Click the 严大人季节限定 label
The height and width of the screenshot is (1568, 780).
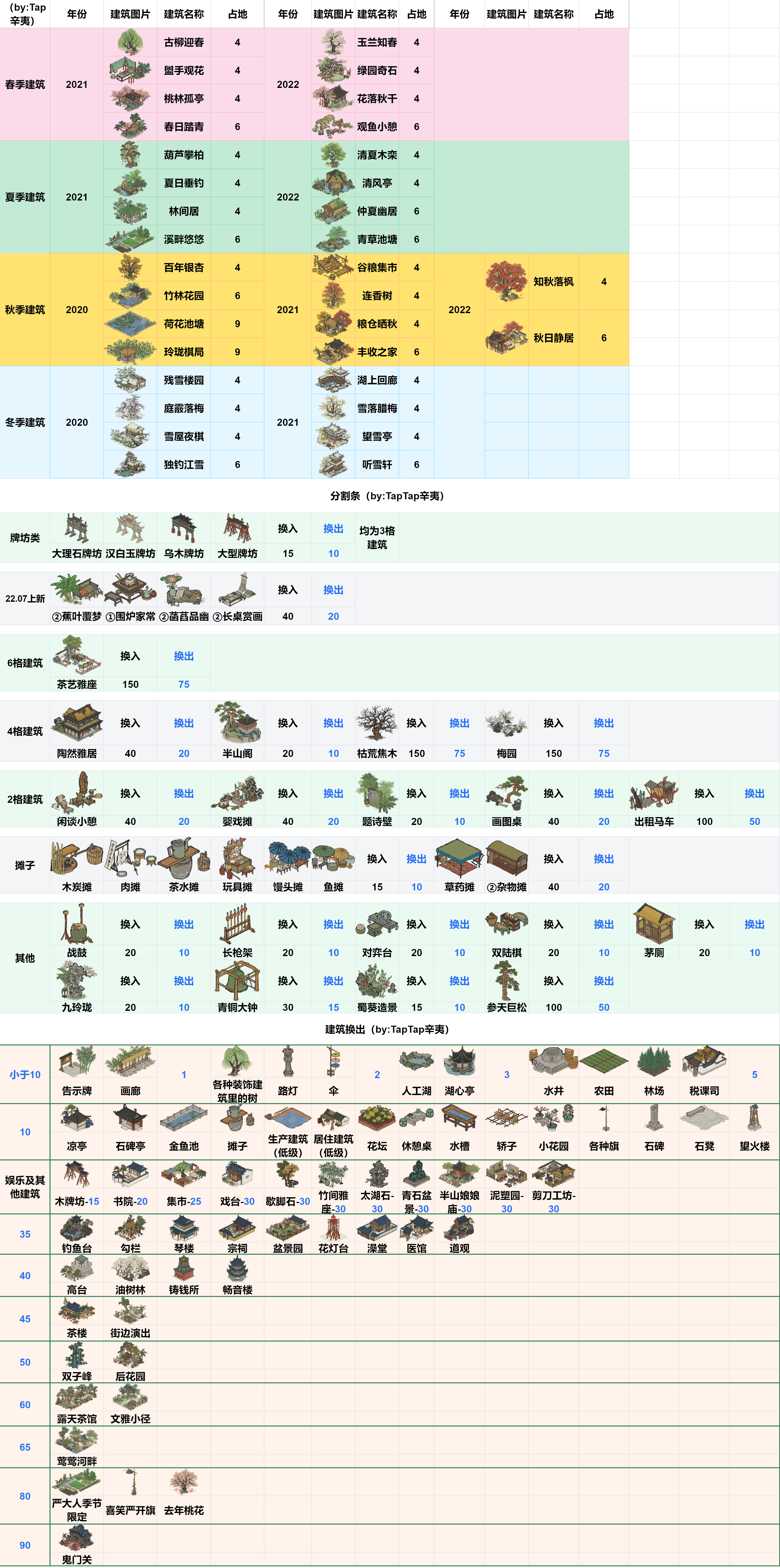[77, 1510]
